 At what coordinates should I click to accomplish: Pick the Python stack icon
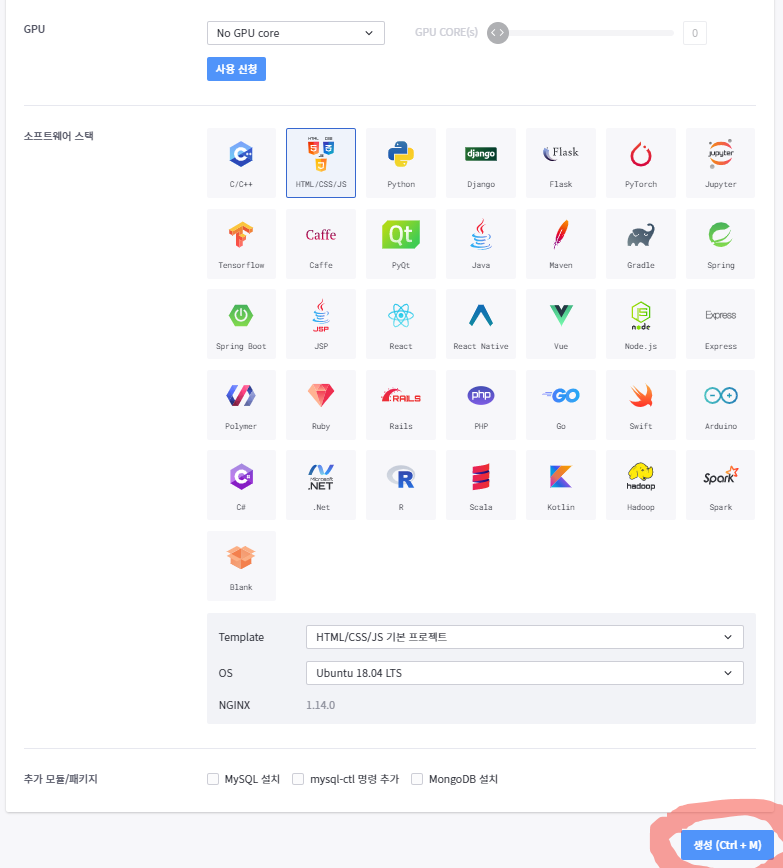401,163
